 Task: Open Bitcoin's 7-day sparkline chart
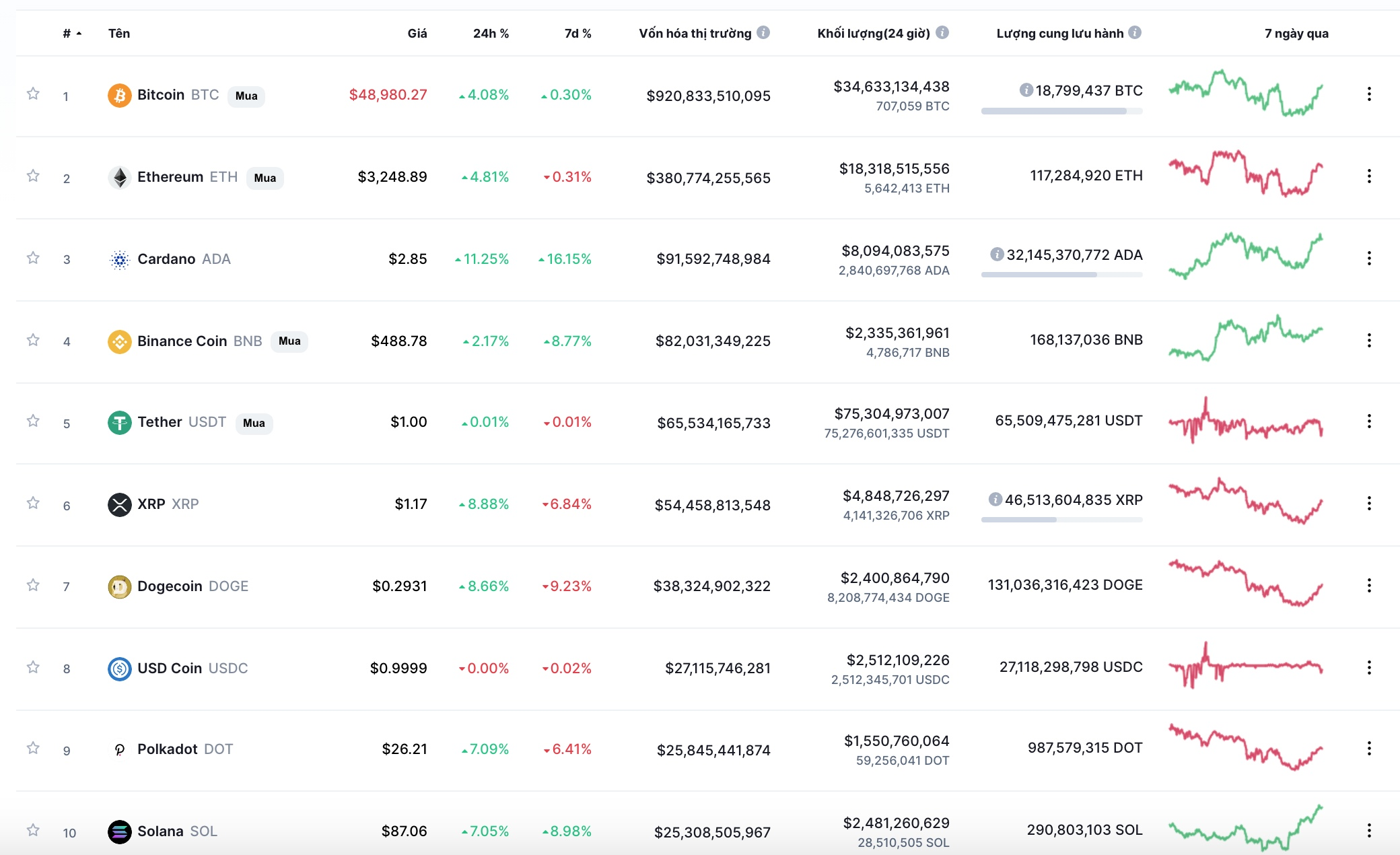point(1246,93)
